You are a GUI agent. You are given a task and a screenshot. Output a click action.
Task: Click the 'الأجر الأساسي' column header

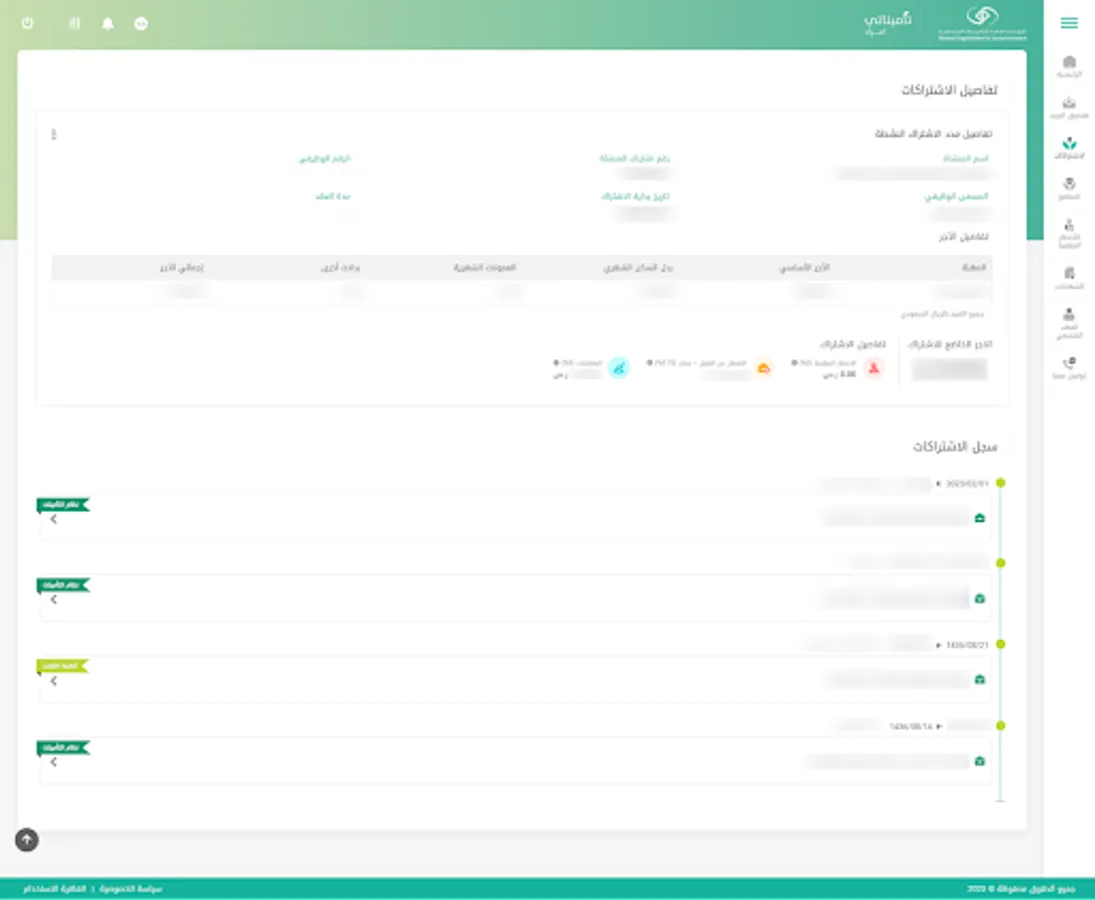coord(804,267)
